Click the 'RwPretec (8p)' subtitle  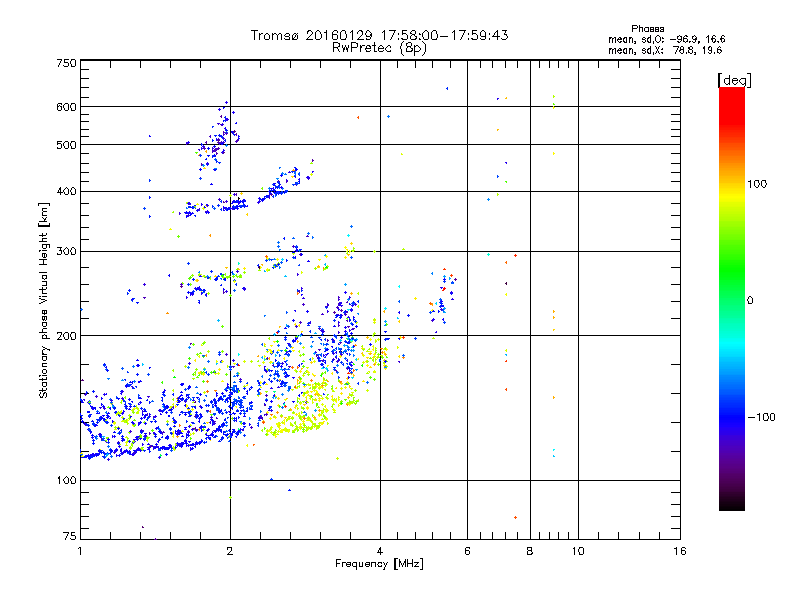coord(379,48)
